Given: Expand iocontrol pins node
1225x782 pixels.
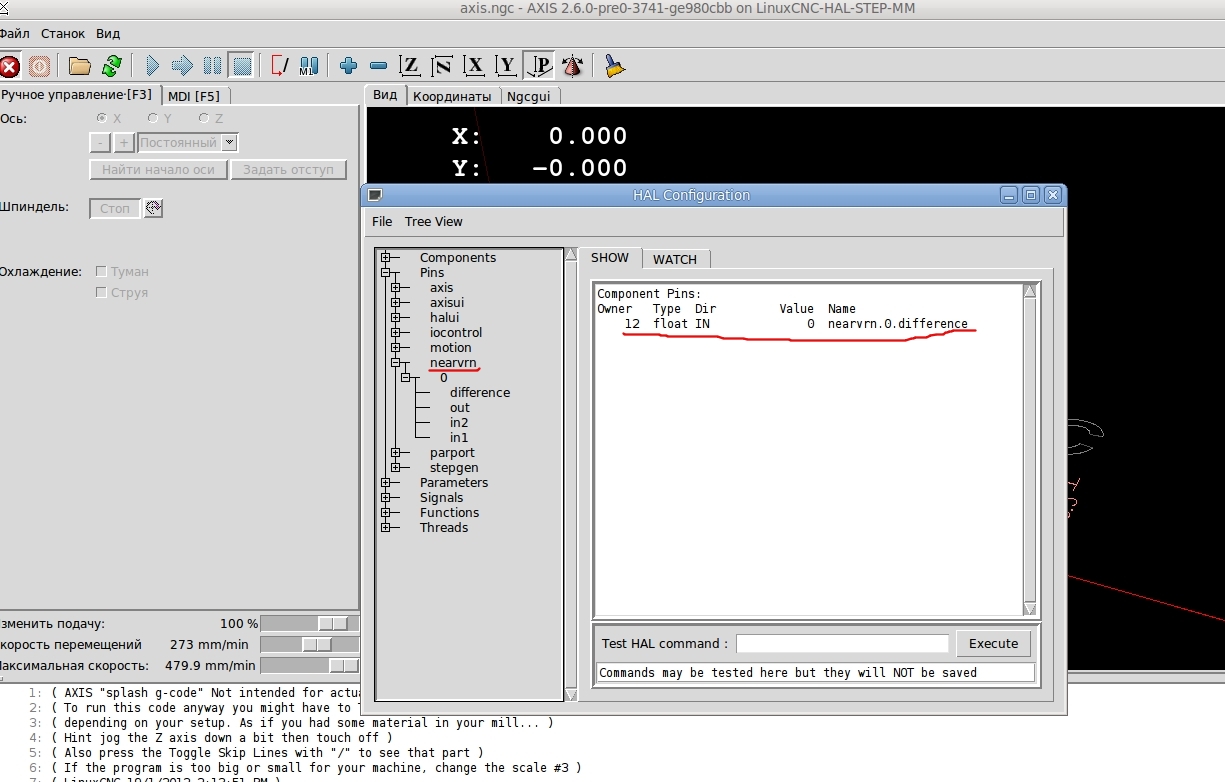Looking at the screenshot, I should (395, 333).
